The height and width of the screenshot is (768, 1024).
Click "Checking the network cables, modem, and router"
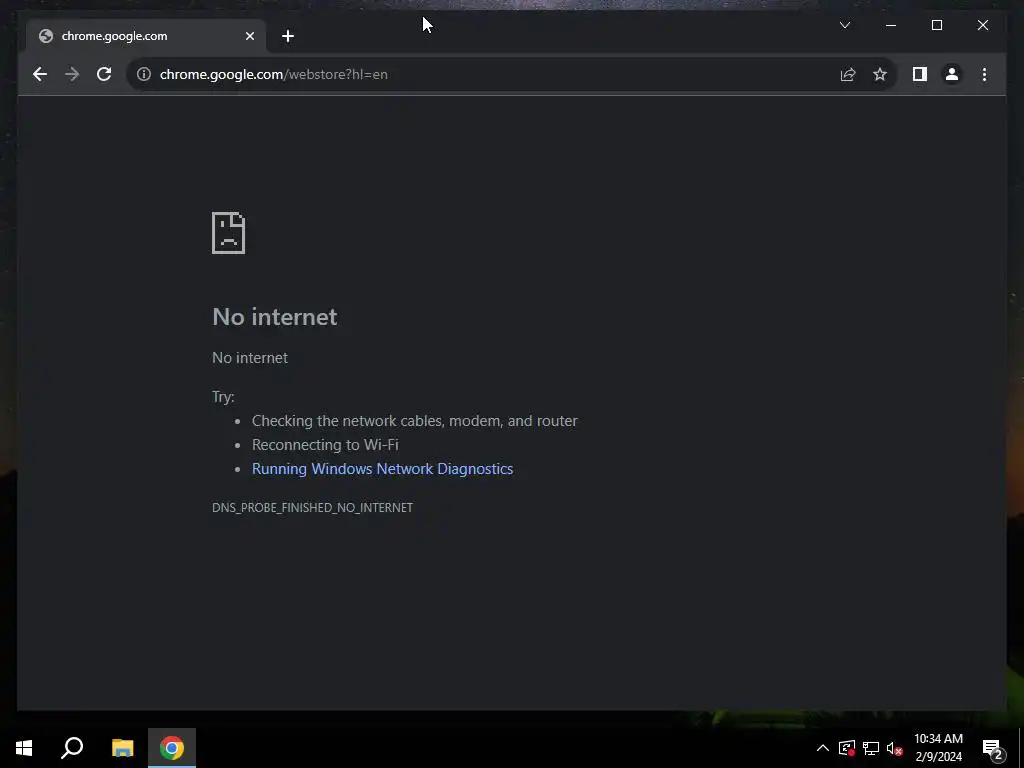[415, 421]
